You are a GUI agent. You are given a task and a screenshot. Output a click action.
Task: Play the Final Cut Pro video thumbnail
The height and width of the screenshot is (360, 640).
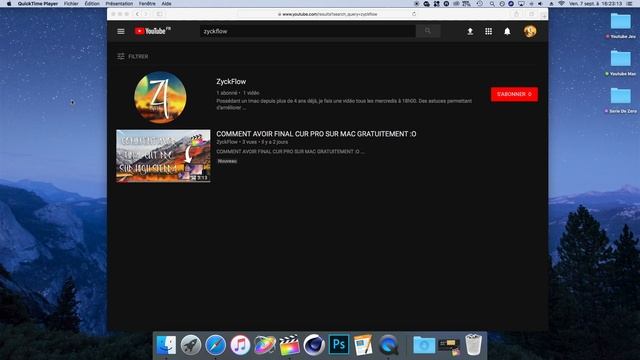coord(163,156)
